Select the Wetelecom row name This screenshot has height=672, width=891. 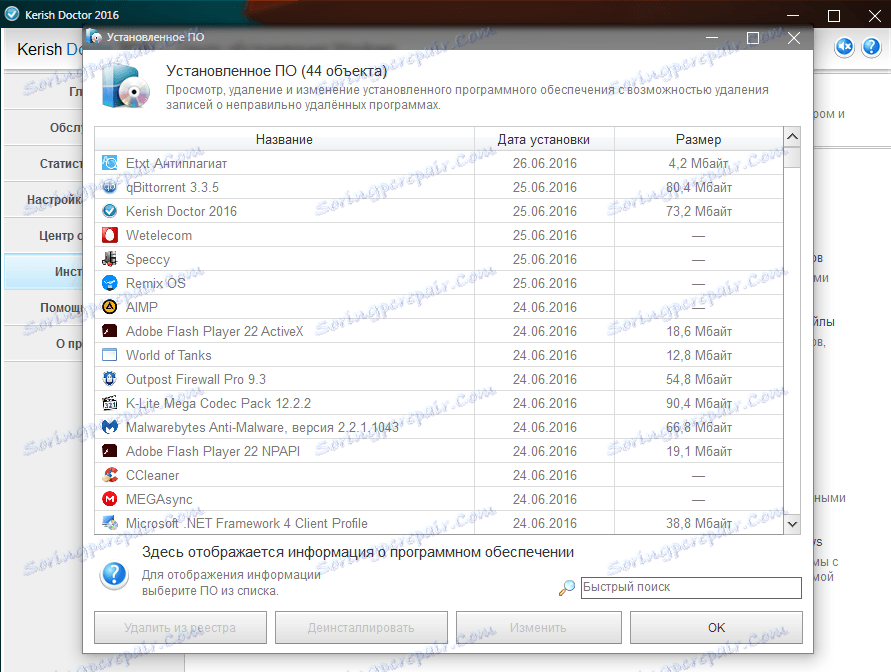tap(159, 235)
